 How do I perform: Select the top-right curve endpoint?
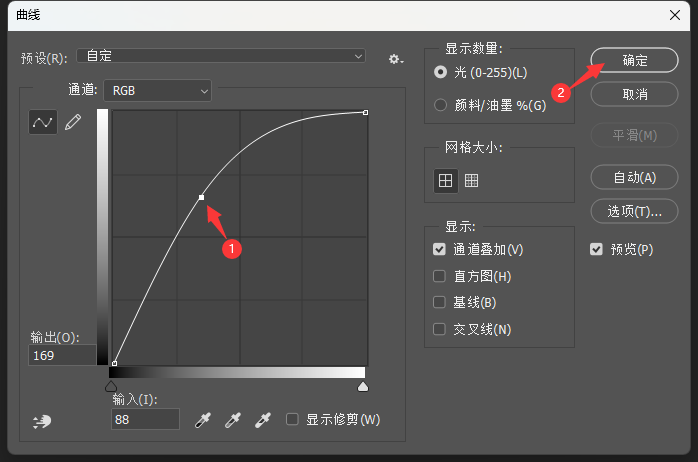pyautogui.click(x=365, y=113)
